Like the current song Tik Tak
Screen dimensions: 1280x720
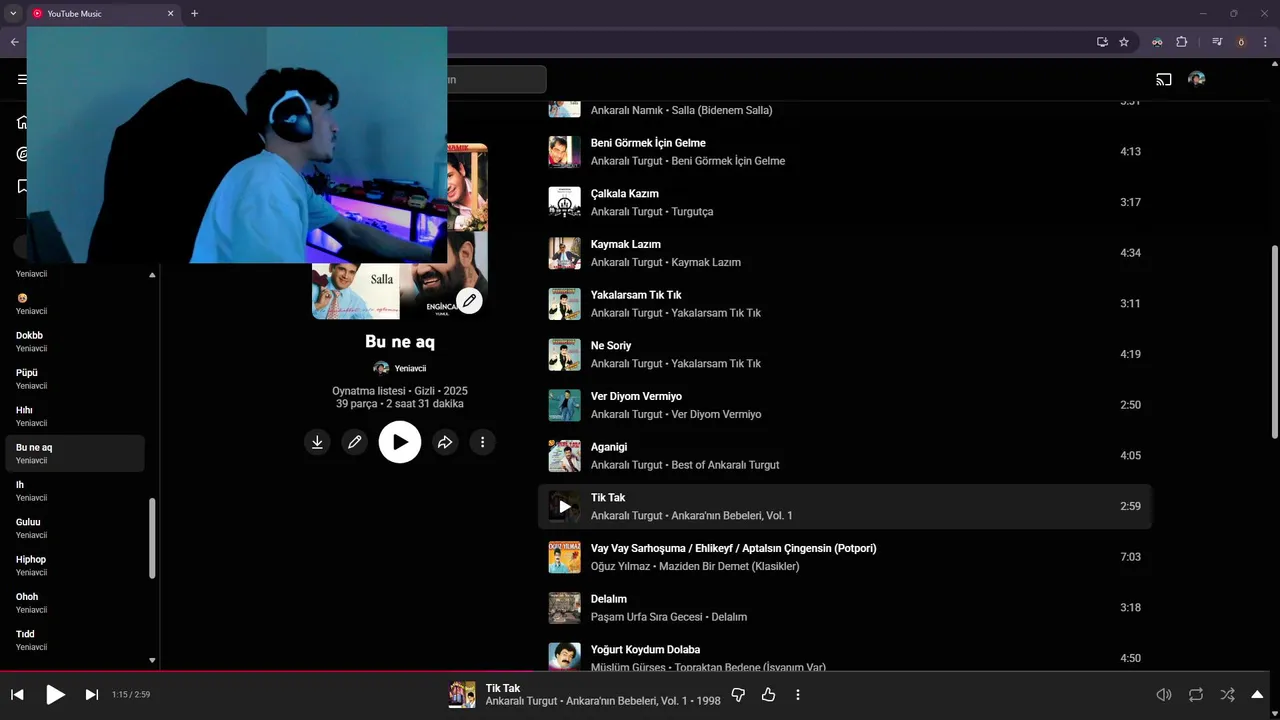click(x=768, y=694)
